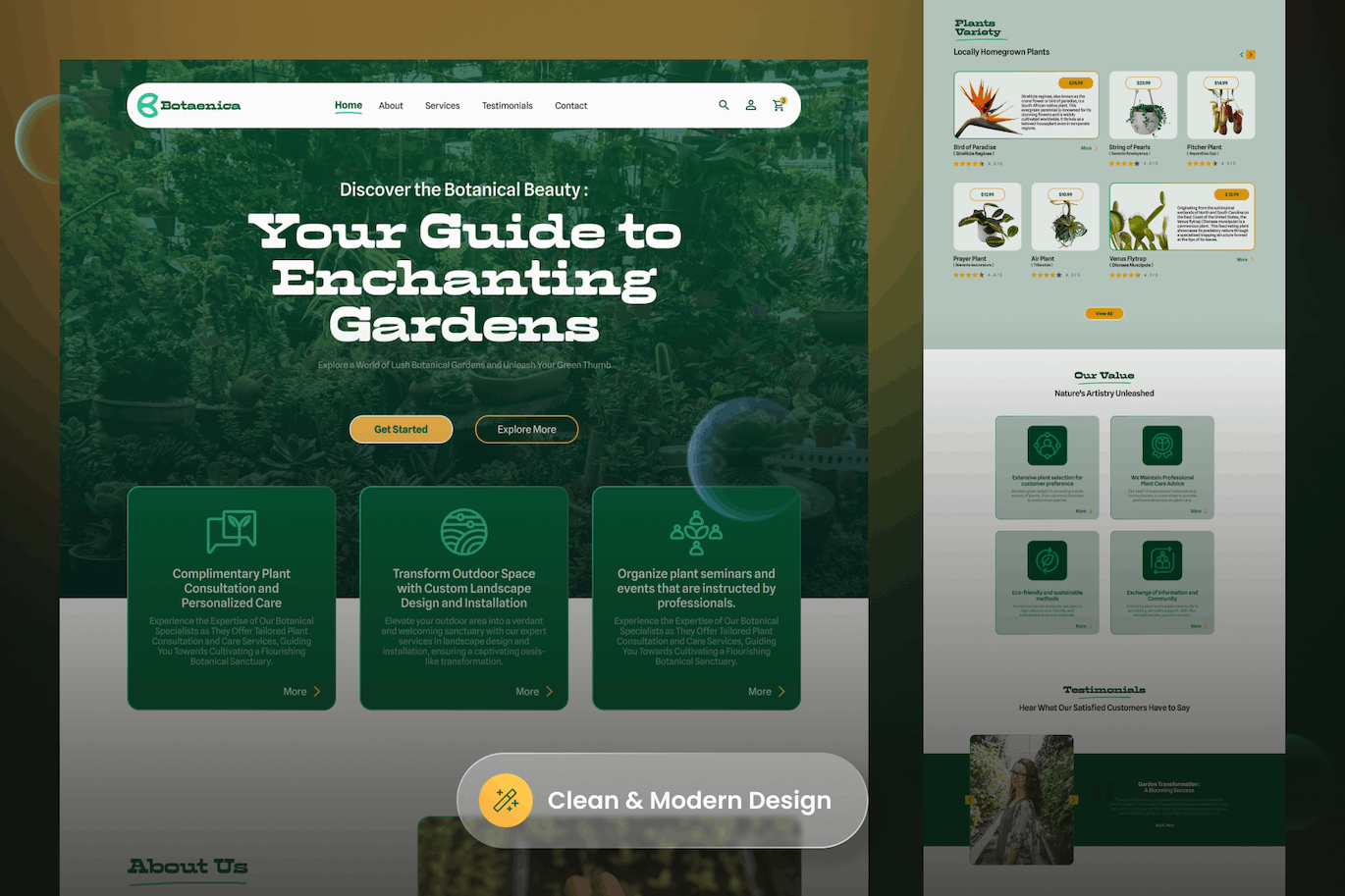This screenshot has height=896, width=1345.
Task: Go to next plants with orange arrow
Action: (x=1251, y=55)
